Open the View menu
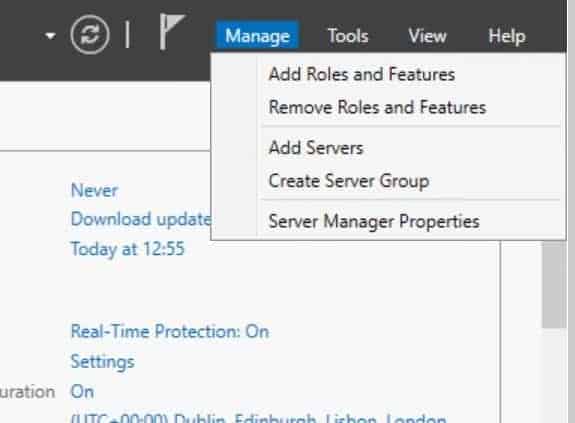The height and width of the screenshot is (423, 575). click(427, 36)
